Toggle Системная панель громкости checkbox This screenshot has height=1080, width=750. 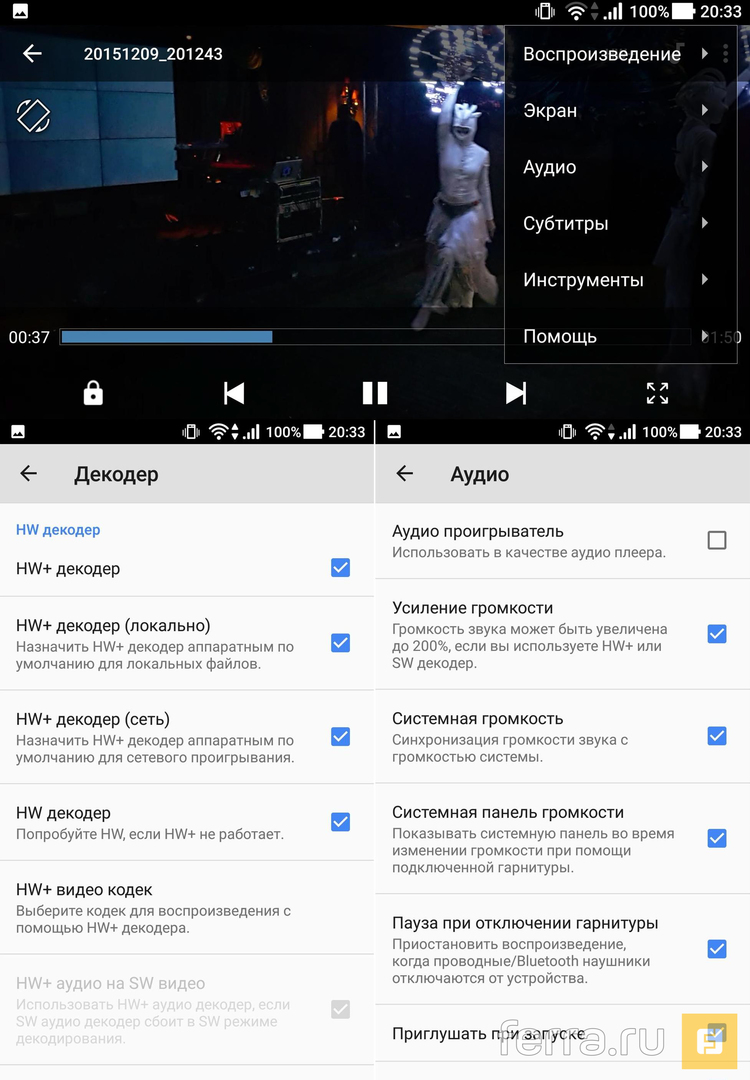(717, 838)
